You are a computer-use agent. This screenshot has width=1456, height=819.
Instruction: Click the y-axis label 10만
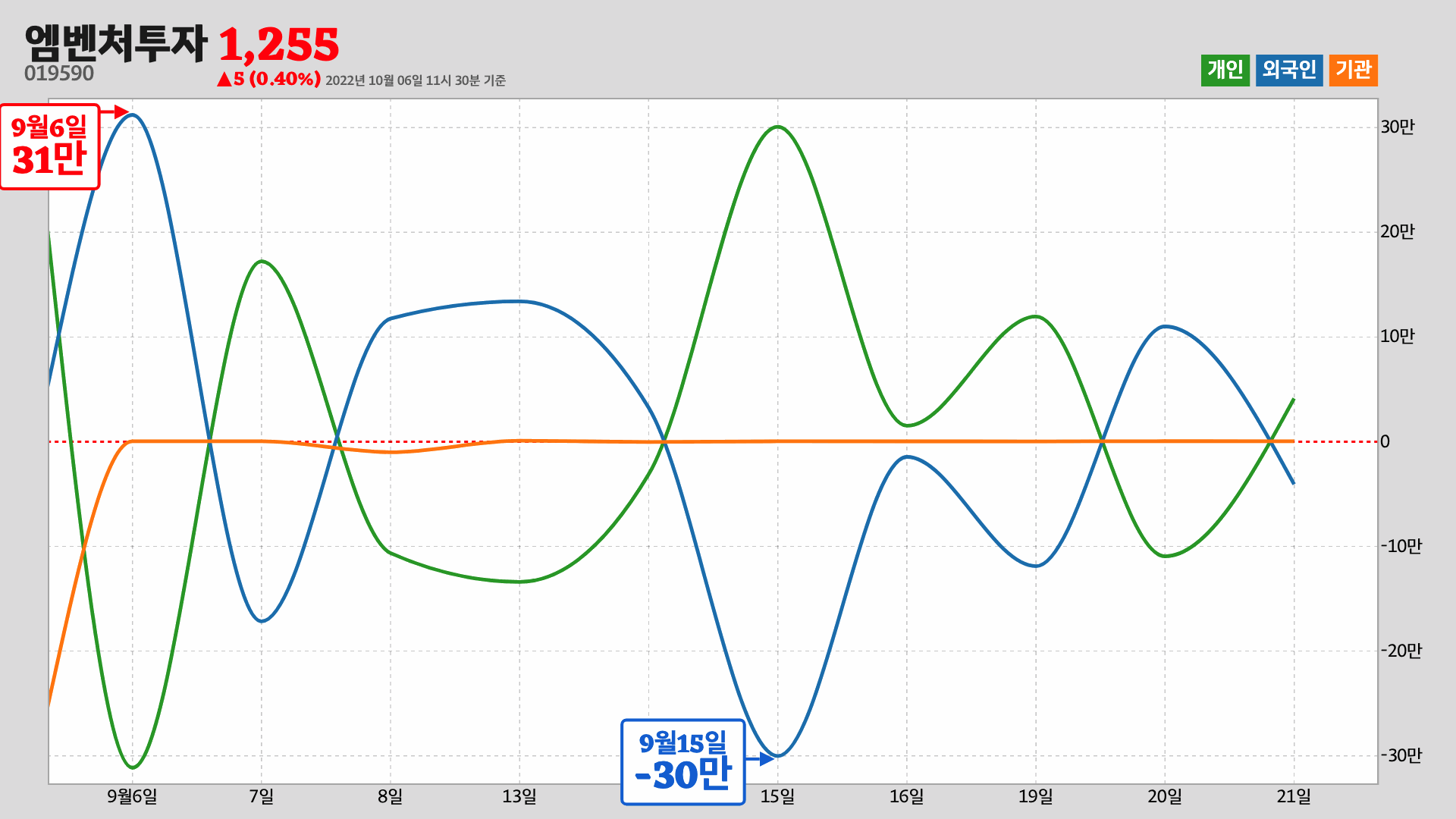coord(1397,336)
